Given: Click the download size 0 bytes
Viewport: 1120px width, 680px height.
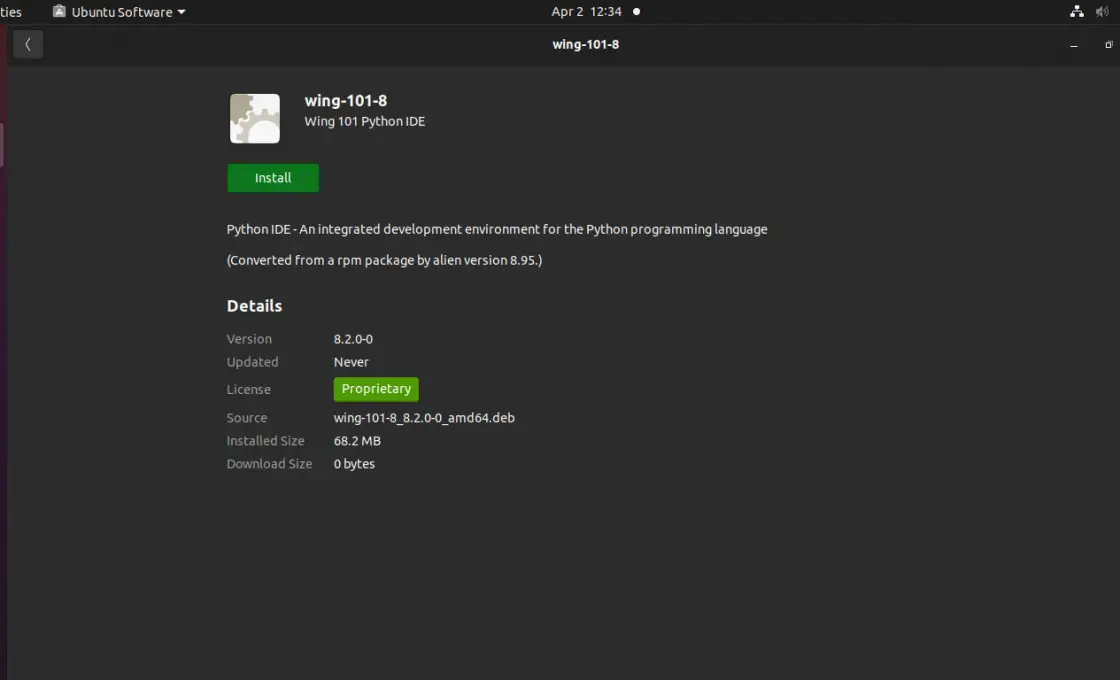Looking at the screenshot, I should click(x=354, y=464).
